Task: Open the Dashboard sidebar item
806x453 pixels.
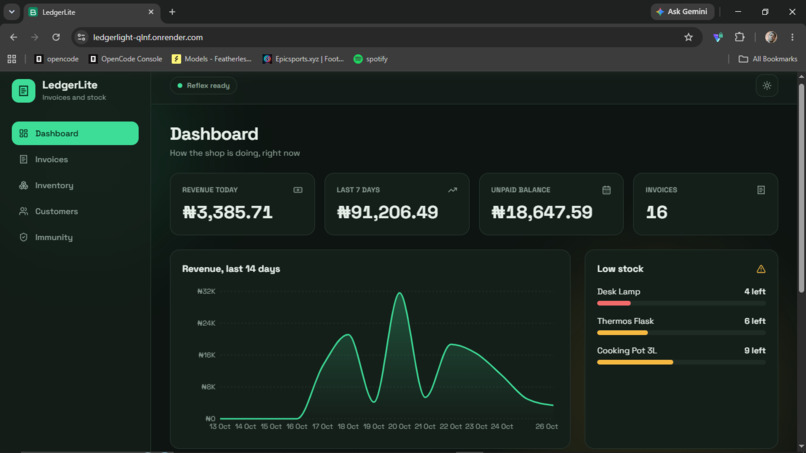Action: pyautogui.click(x=75, y=133)
